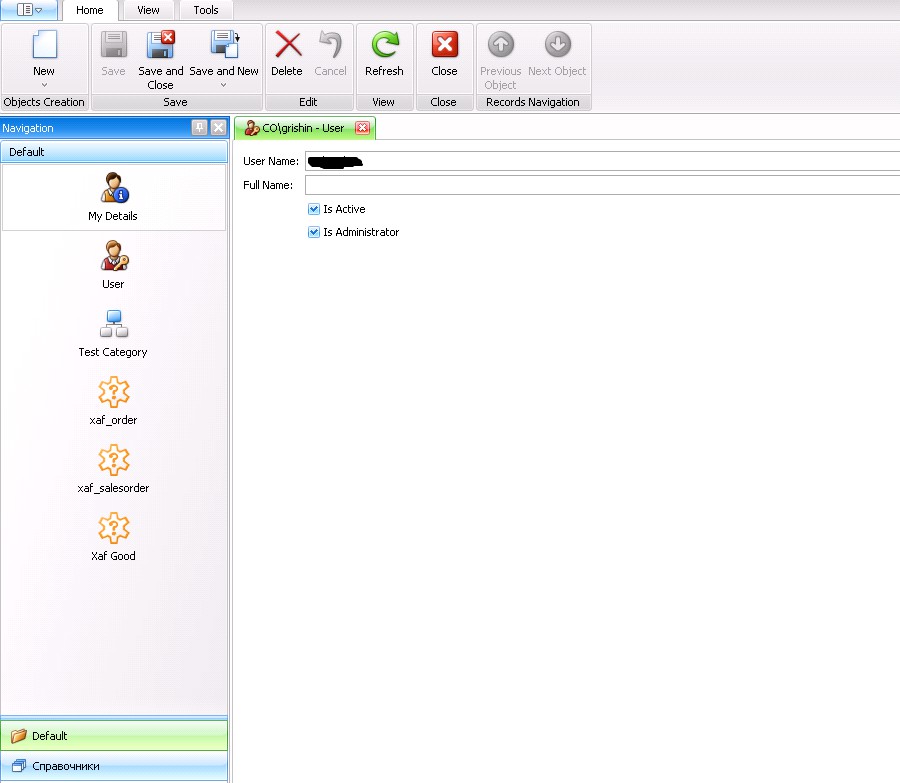Image resolution: width=900 pixels, height=783 pixels.
Task: Open the application menu button
Action: 29,10
